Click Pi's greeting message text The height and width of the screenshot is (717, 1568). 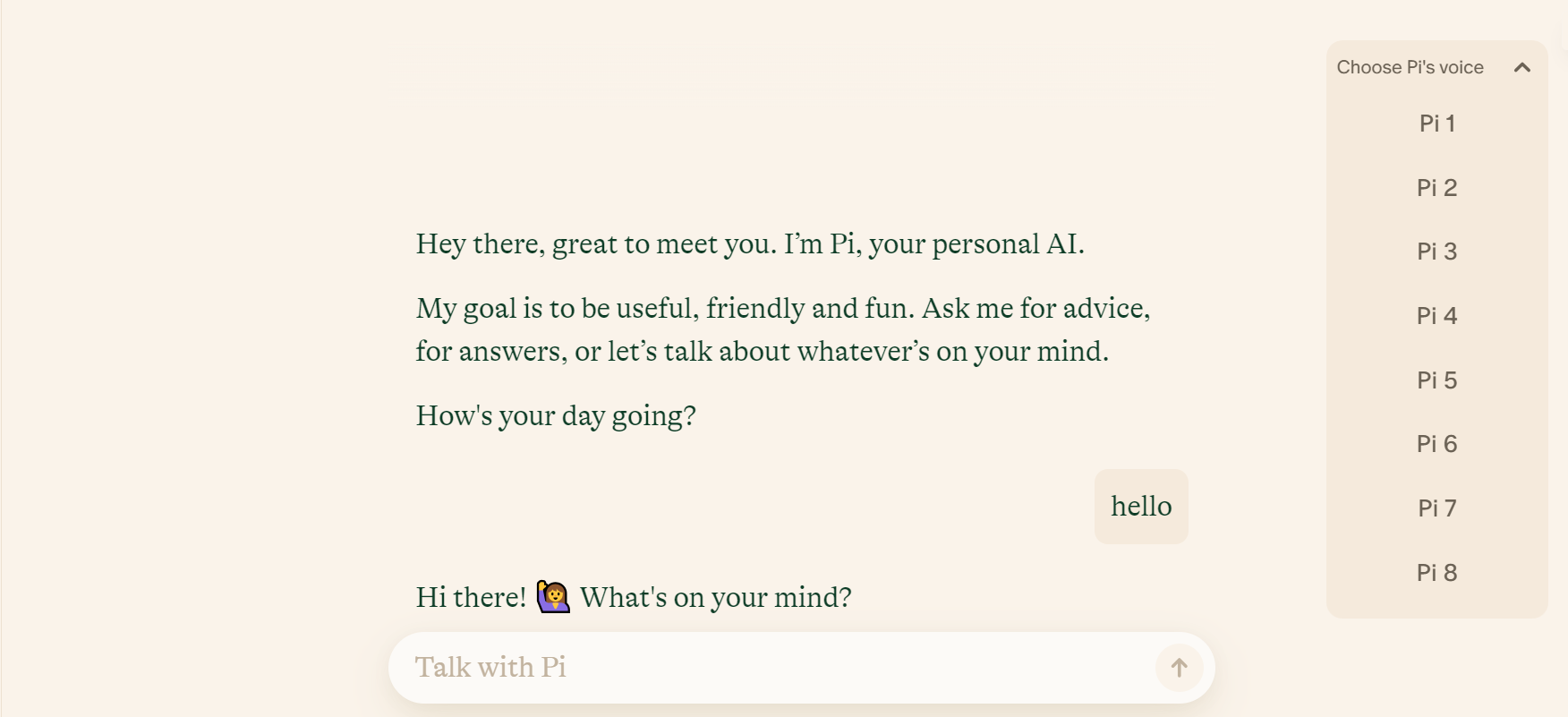point(748,243)
